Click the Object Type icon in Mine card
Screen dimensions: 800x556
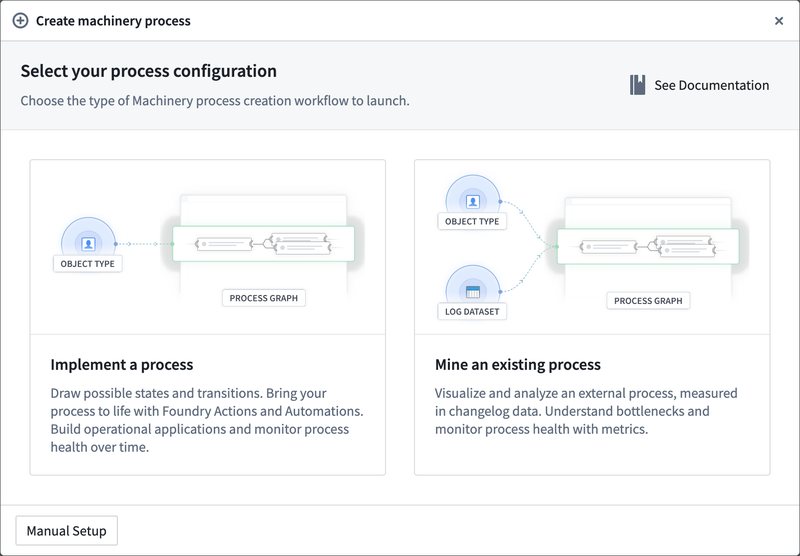pyautogui.click(x=473, y=201)
